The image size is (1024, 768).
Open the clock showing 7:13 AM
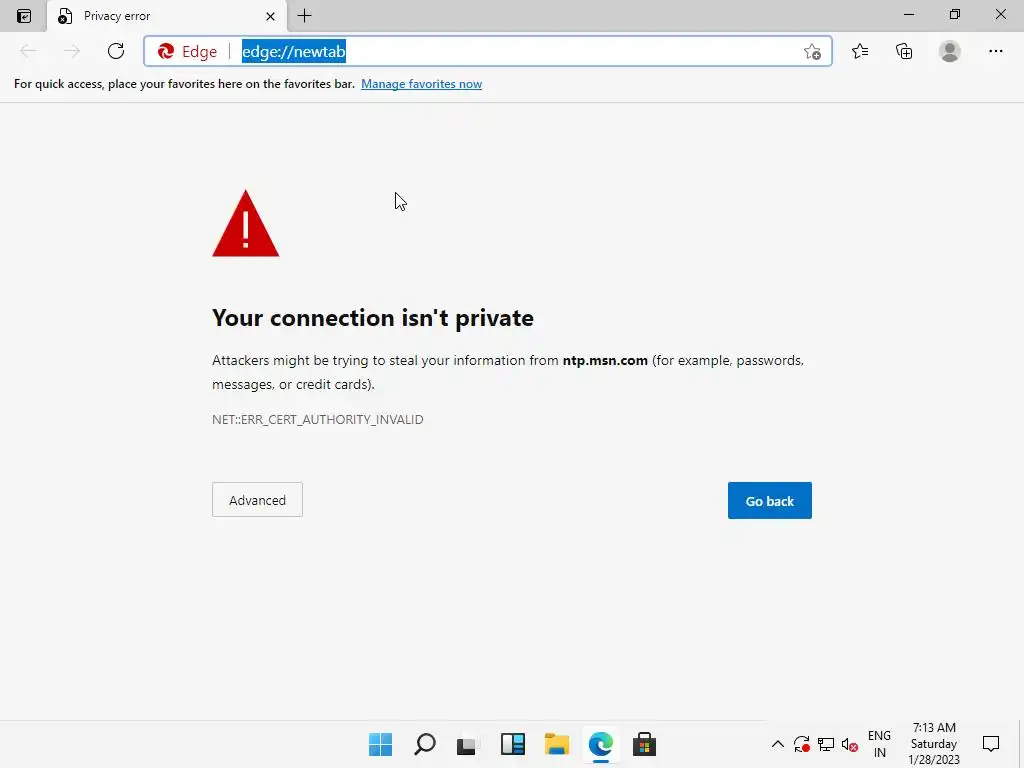(x=934, y=744)
